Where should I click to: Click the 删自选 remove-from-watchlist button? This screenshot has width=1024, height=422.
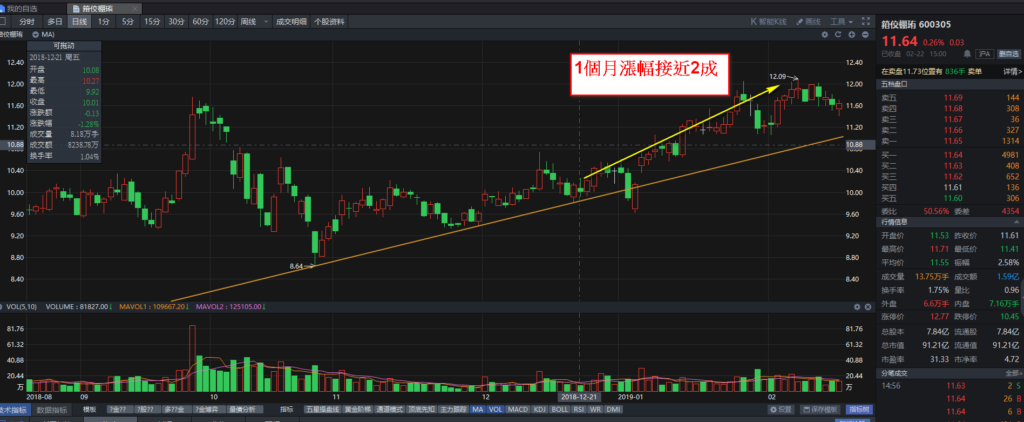tap(1007, 54)
